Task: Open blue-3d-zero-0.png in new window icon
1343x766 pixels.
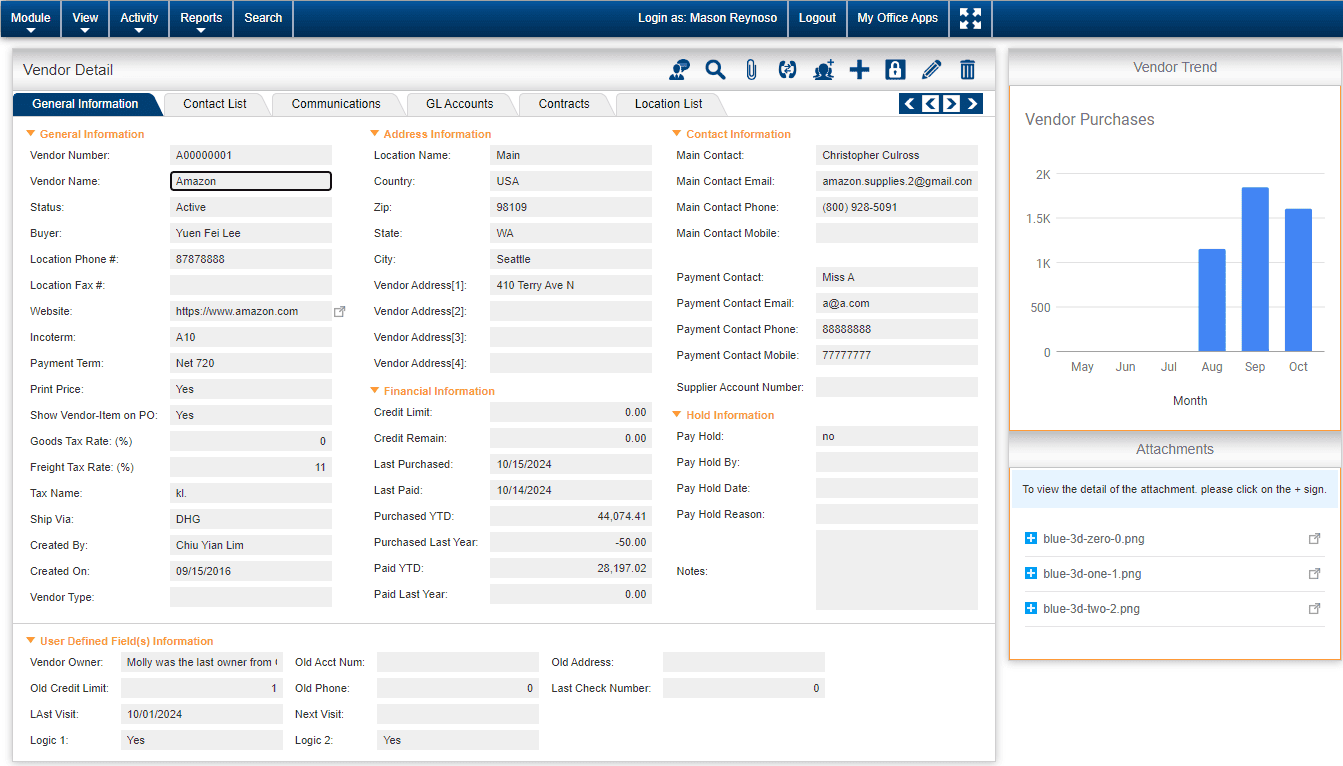Action: click(1314, 539)
